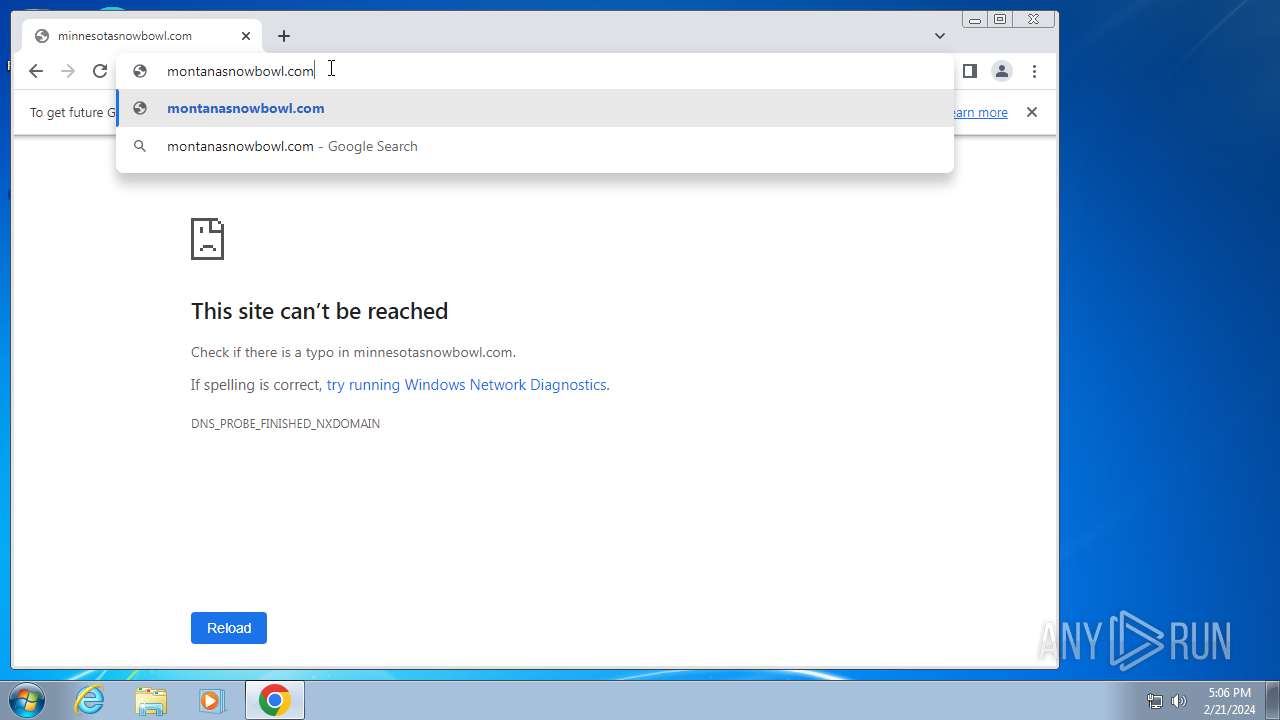Launch Internet Explorer from the taskbar
This screenshot has width=1280, height=720.
pos(90,701)
